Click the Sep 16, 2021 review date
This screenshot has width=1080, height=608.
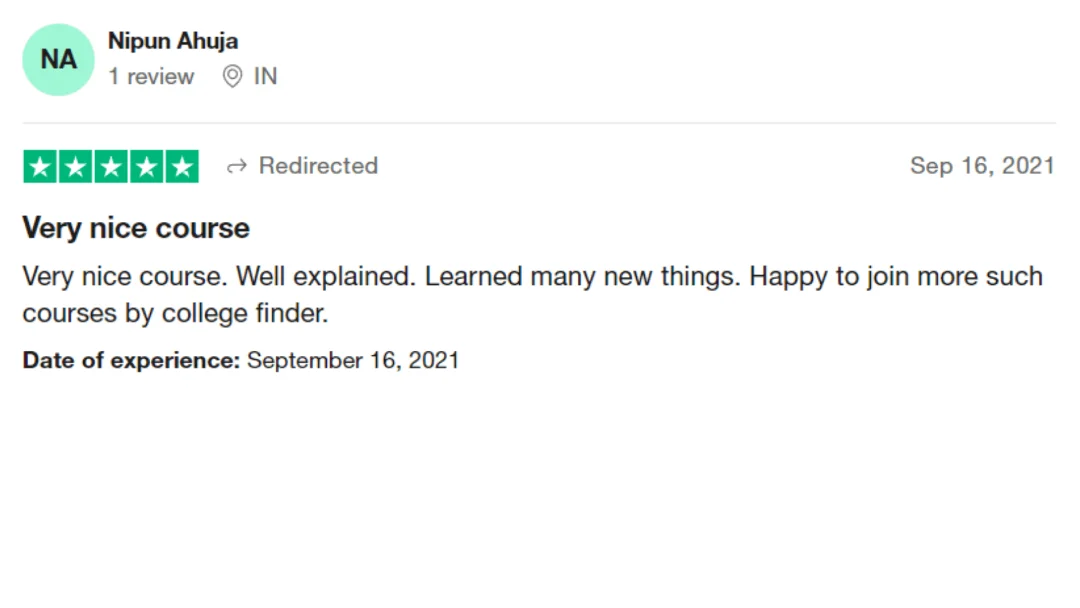(982, 166)
